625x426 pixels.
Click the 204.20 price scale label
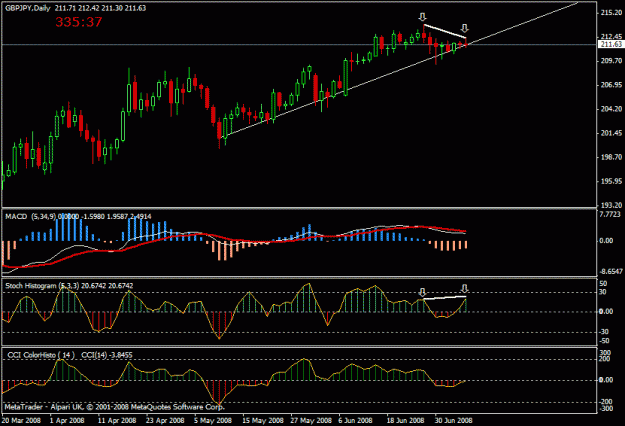(611, 109)
